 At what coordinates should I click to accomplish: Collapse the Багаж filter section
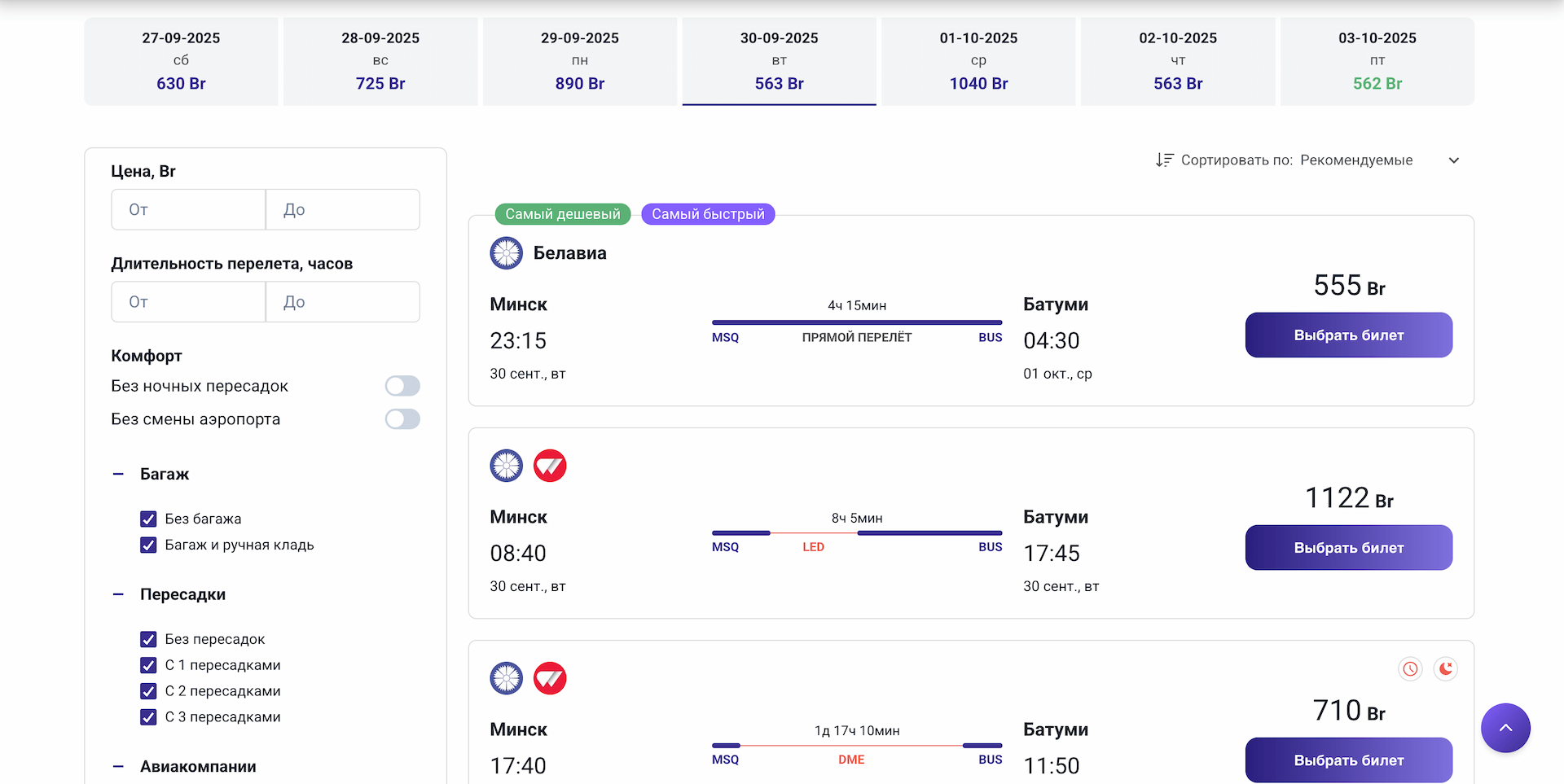pyautogui.click(x=119, y=474)
